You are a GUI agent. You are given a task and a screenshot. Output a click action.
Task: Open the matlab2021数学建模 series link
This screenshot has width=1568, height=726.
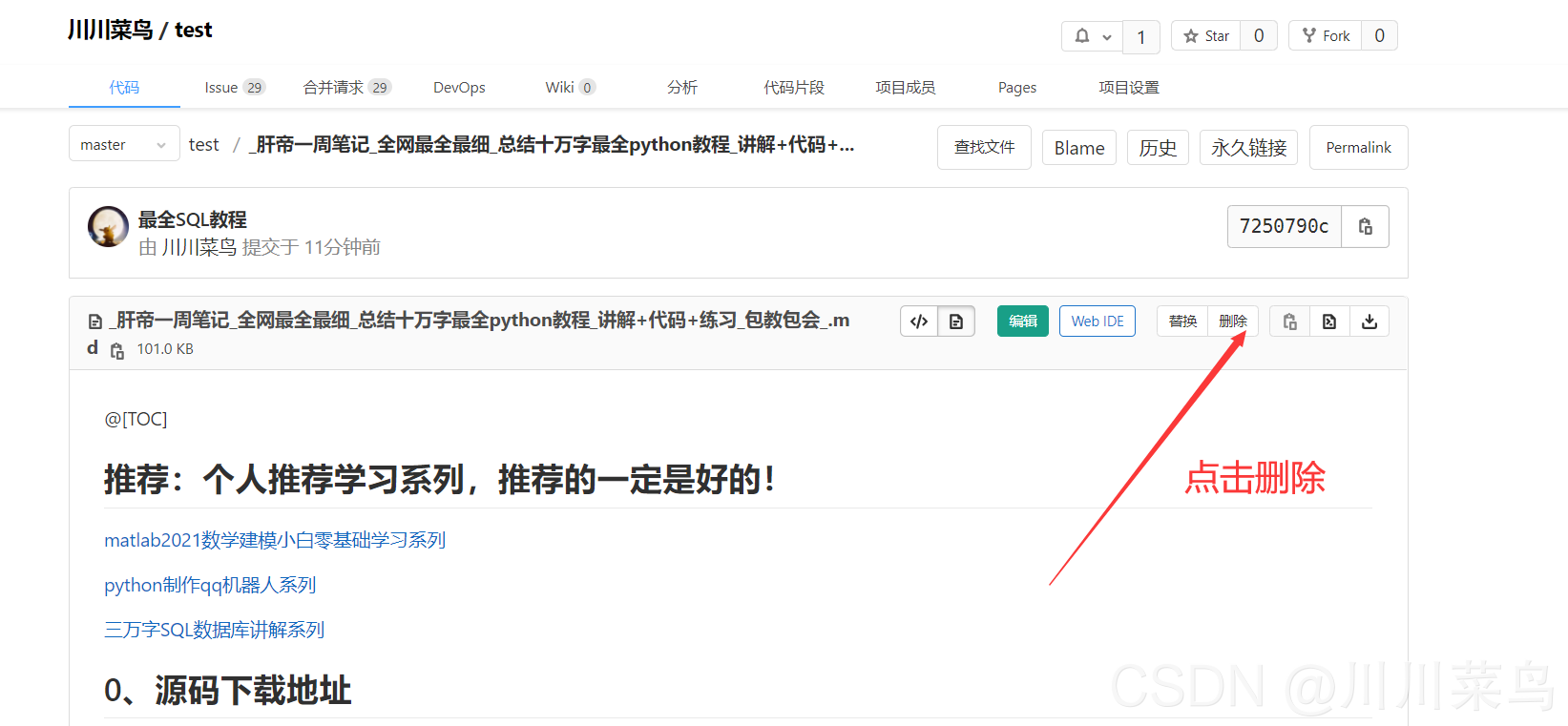(275, 540)
